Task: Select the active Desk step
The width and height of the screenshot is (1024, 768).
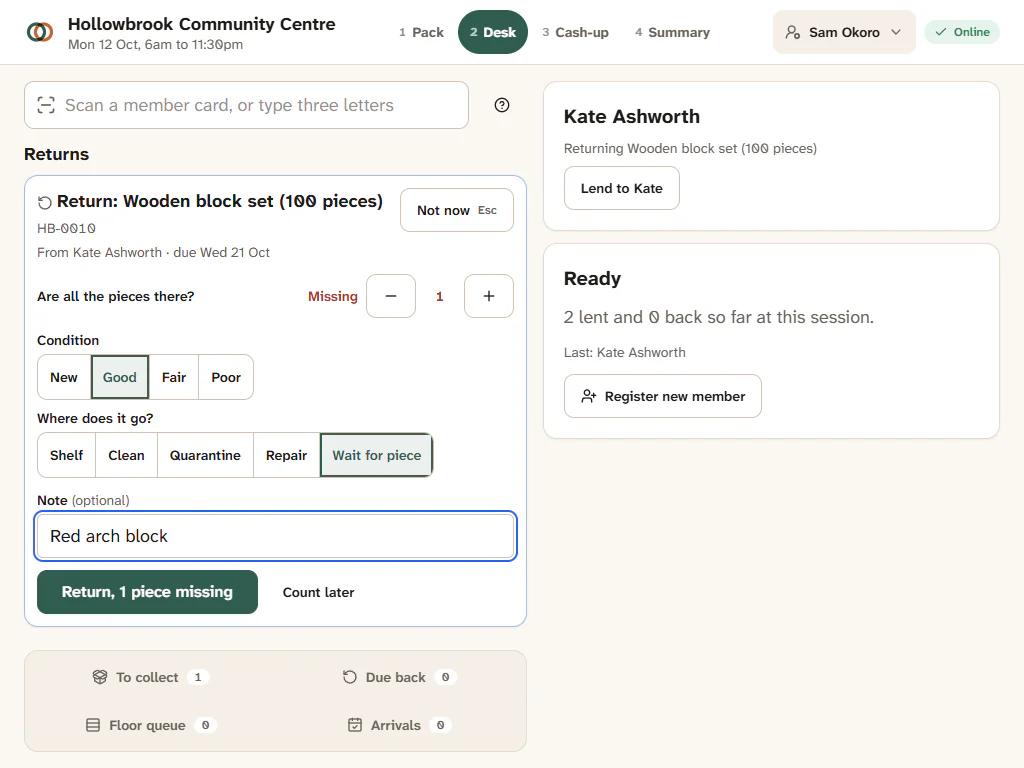Action: click(x=493, y=32)
